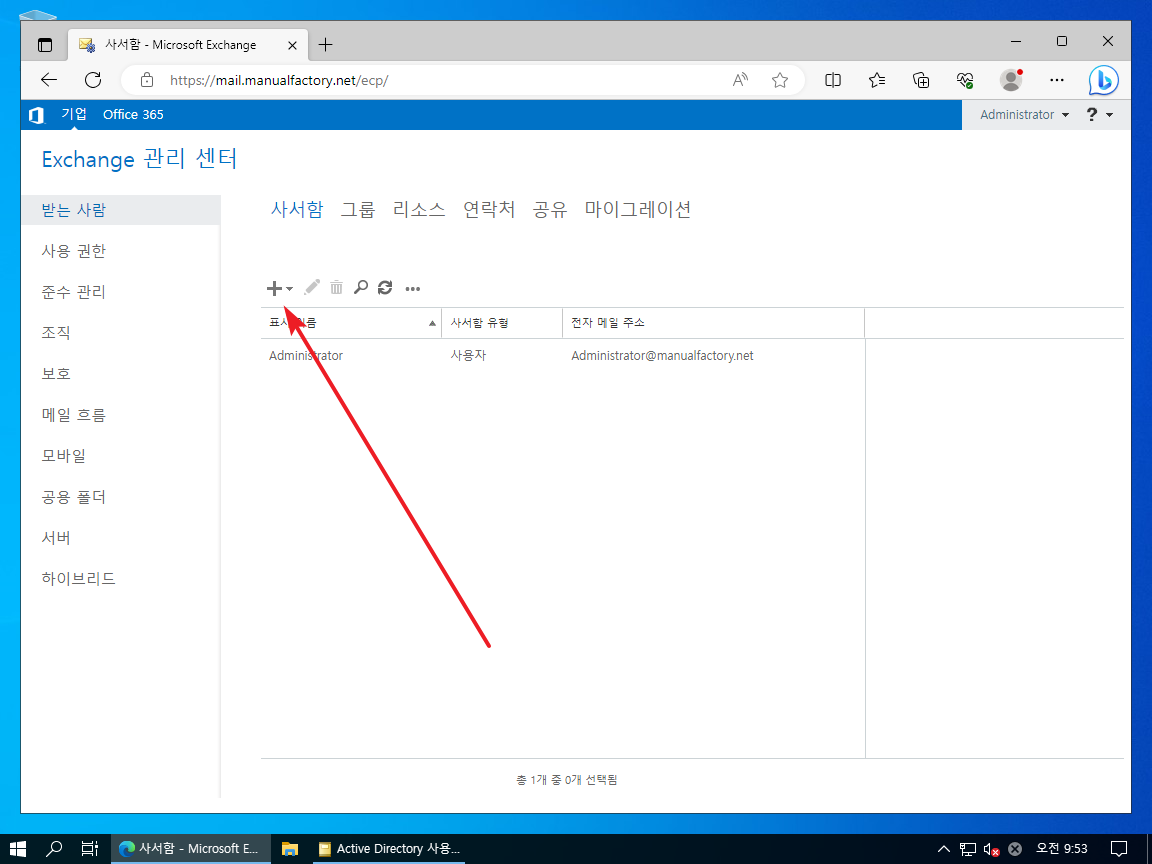Image resolution: width=1152 pixels, height=864 pixels.
Task: Open 공용 폴더 in the sidebar
Action: point(73,497)
